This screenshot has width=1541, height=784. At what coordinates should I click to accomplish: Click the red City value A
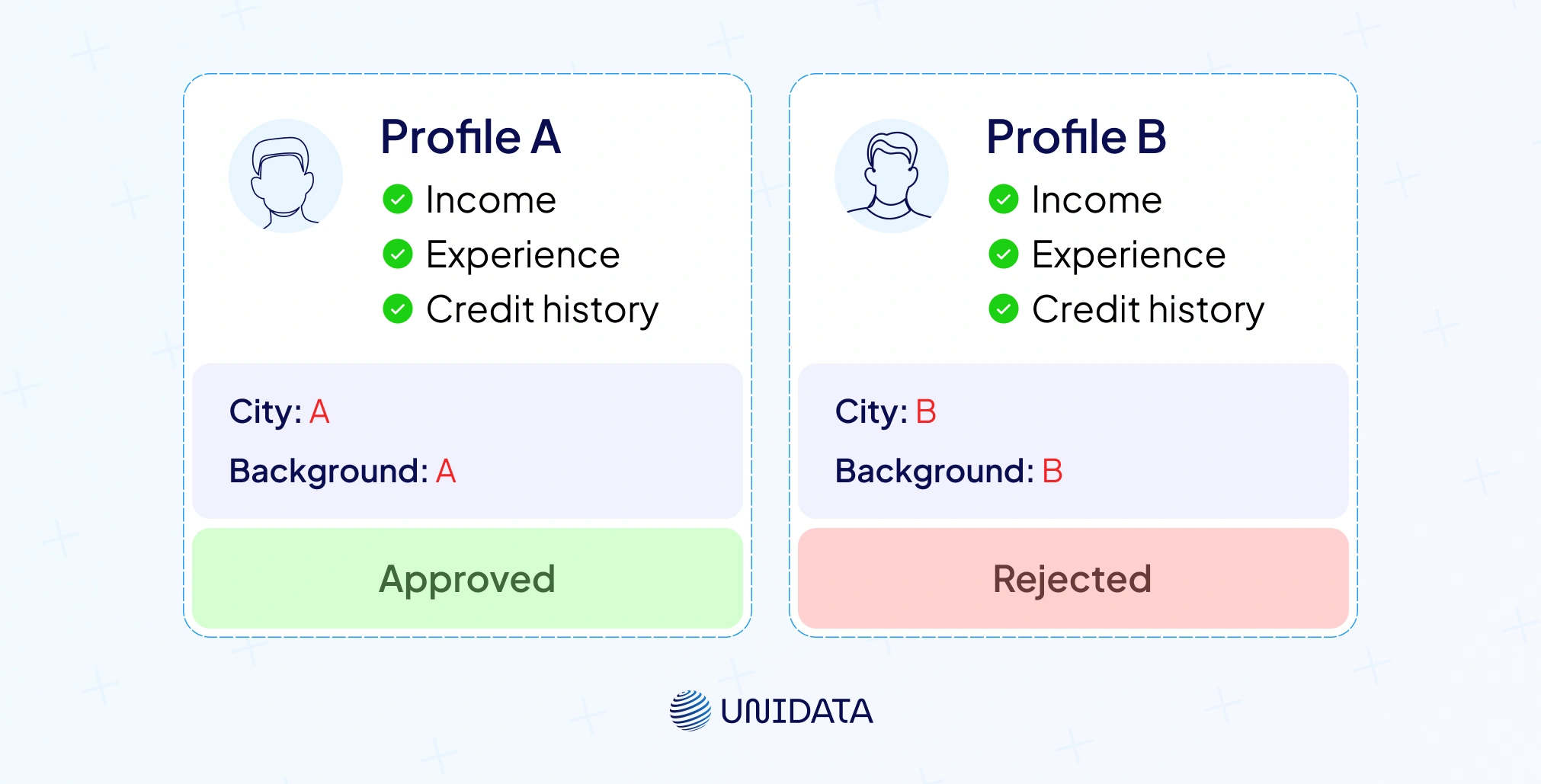(x=319, y=412)
